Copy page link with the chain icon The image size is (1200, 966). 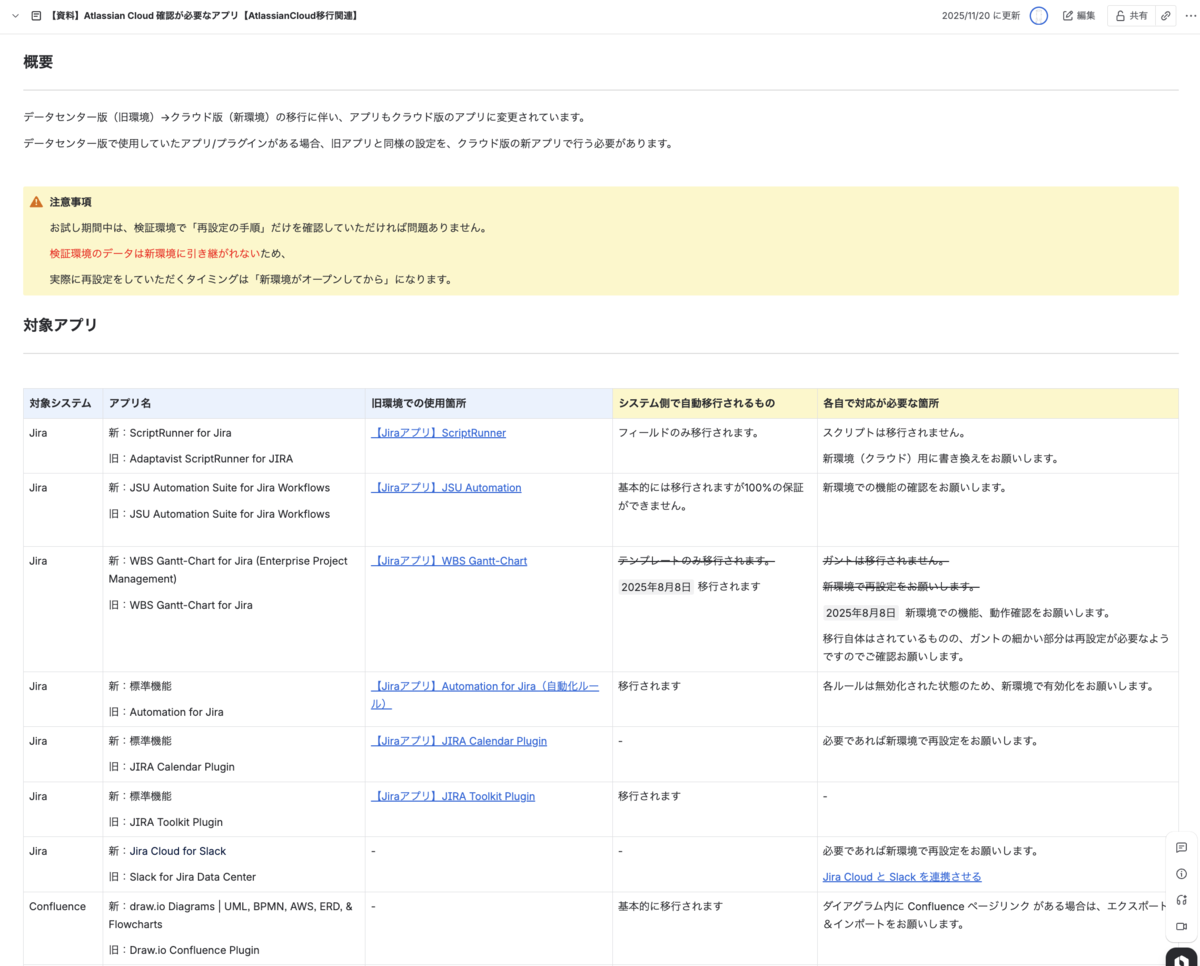pos(1166,16)
